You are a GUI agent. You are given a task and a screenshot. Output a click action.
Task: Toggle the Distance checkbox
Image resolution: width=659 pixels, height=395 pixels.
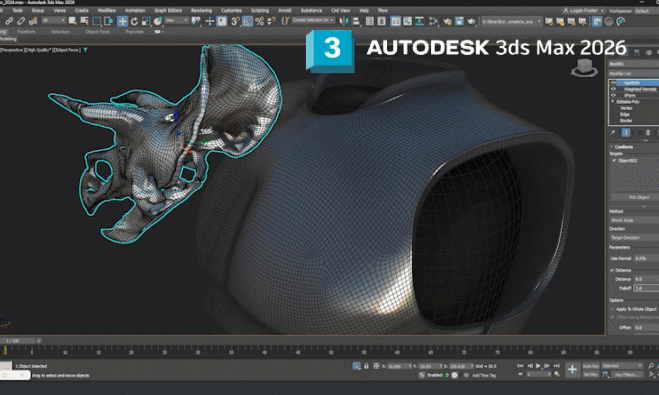click(612, 270)
